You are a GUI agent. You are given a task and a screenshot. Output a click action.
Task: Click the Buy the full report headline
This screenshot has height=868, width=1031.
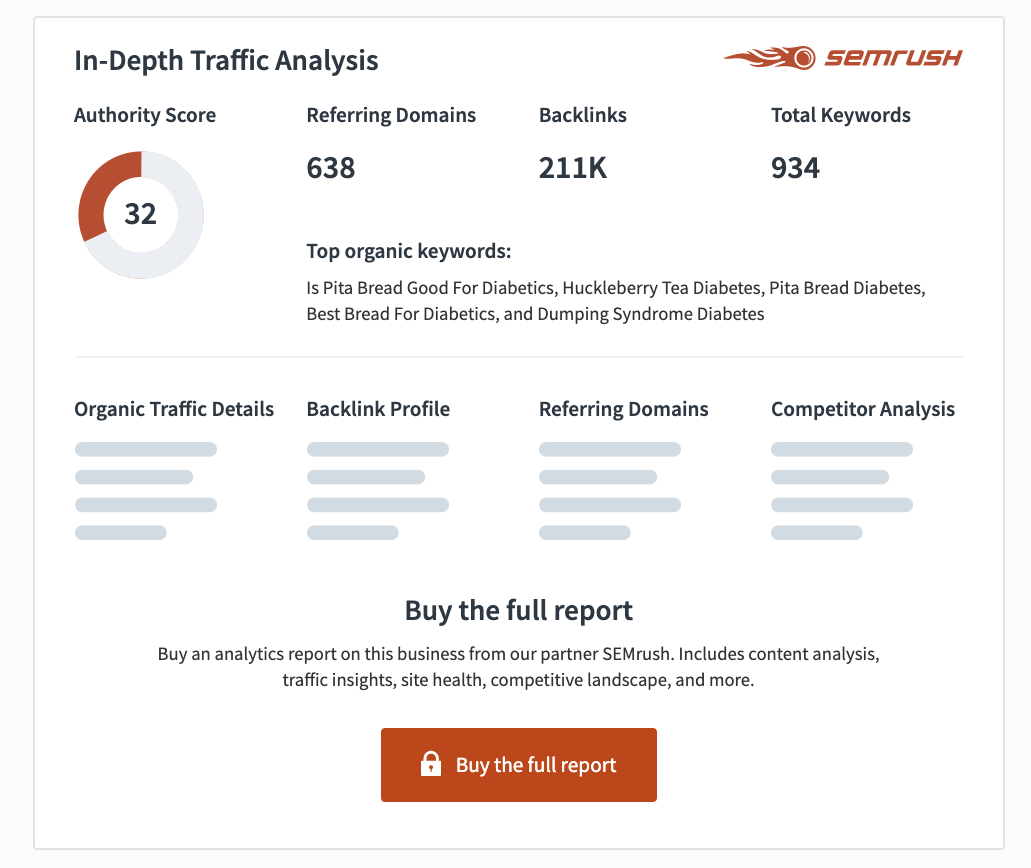coord(519,611)
